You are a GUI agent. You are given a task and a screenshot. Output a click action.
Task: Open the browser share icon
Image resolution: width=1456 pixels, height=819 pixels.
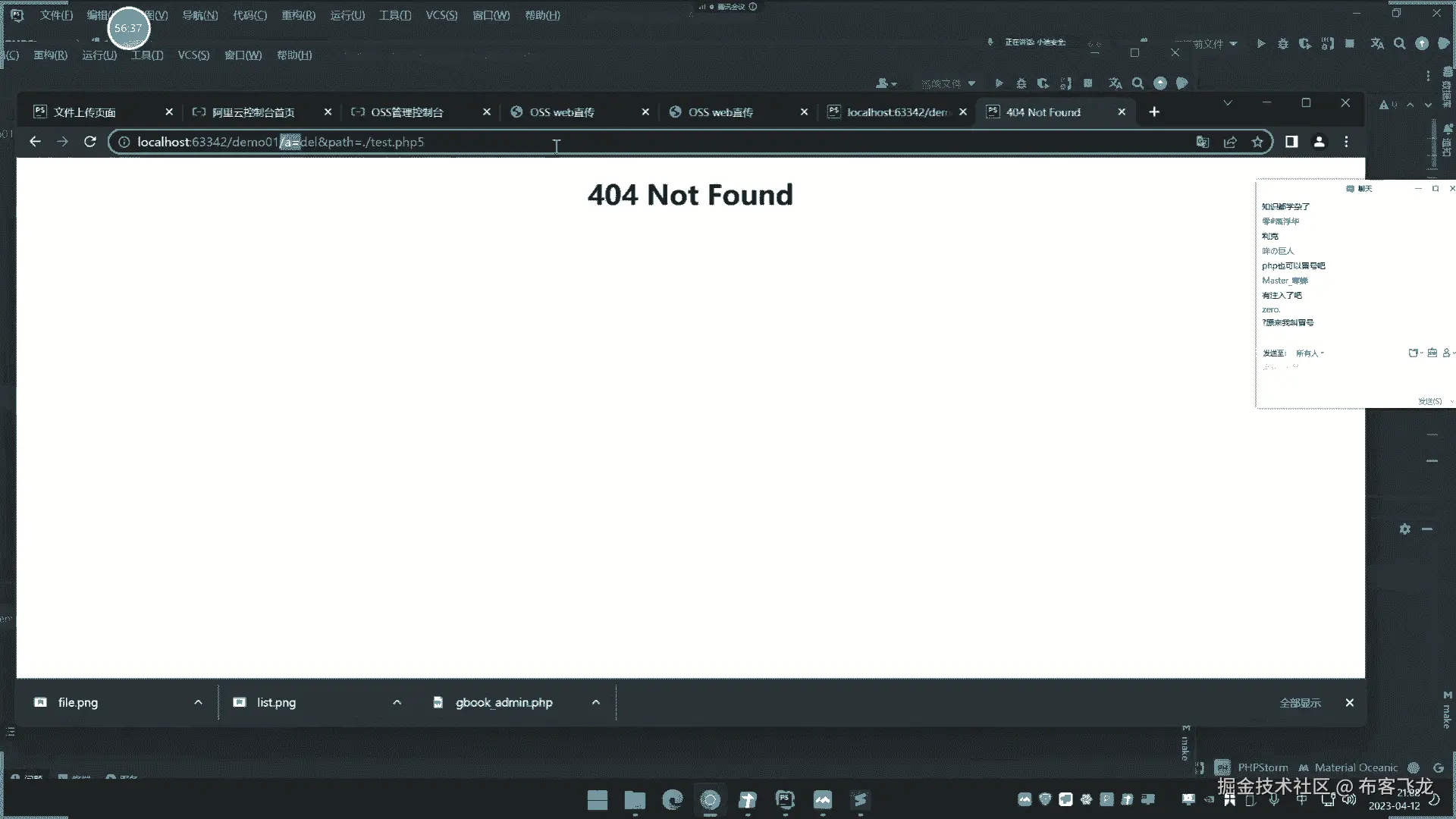tap(1230, 142)
